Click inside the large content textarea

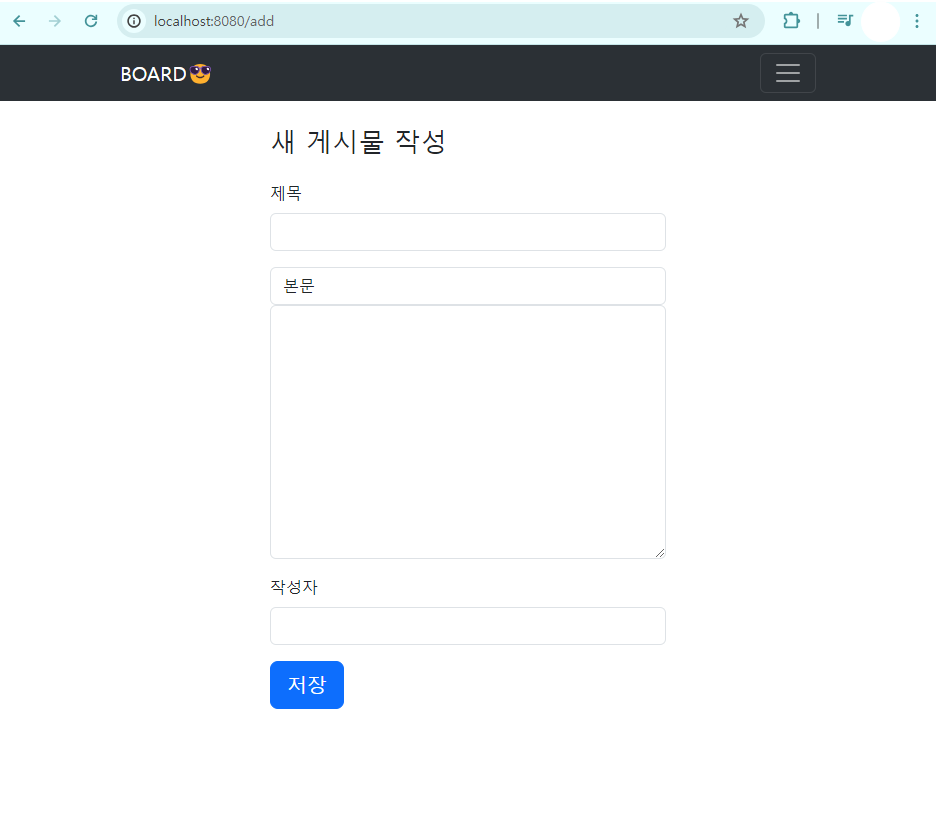(468, 432)
